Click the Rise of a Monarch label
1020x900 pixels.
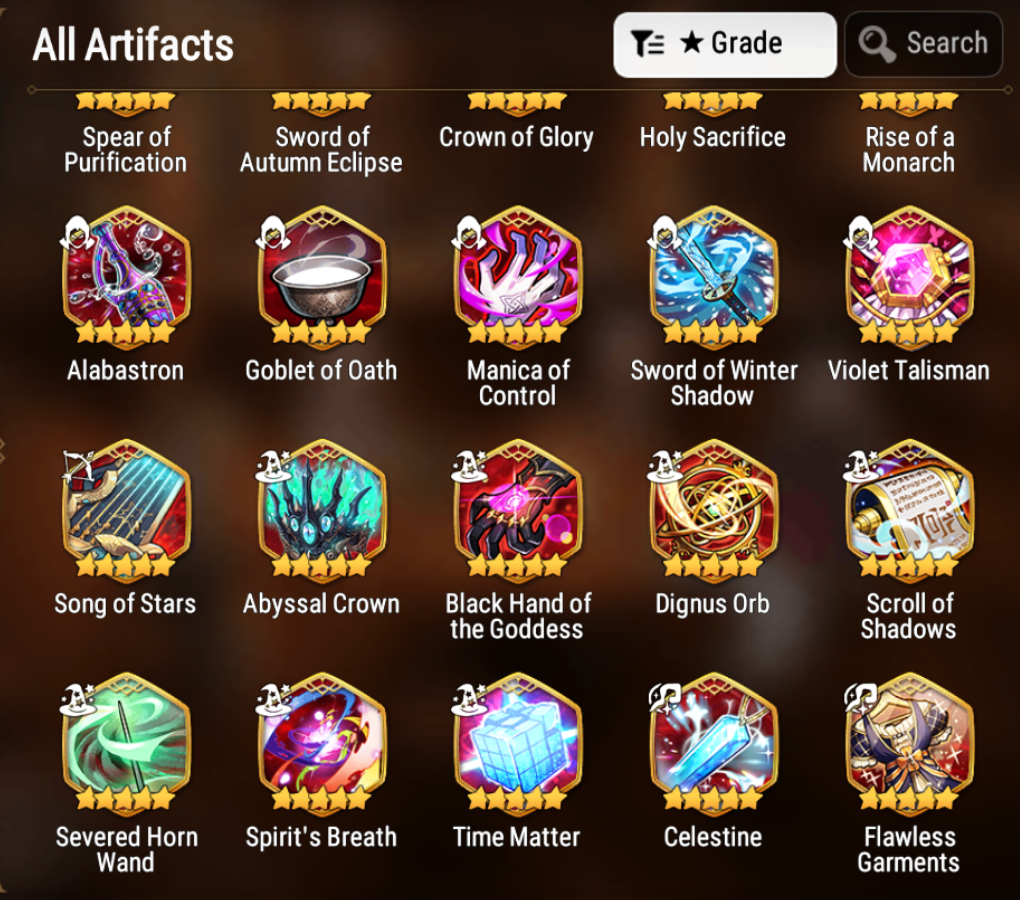(x=909, y=150)
